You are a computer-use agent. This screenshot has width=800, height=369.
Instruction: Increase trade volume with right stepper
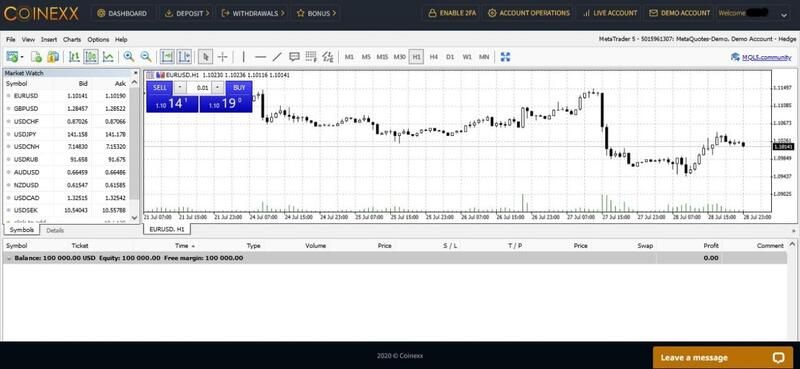pyautogui.click(x=218, y=88)
